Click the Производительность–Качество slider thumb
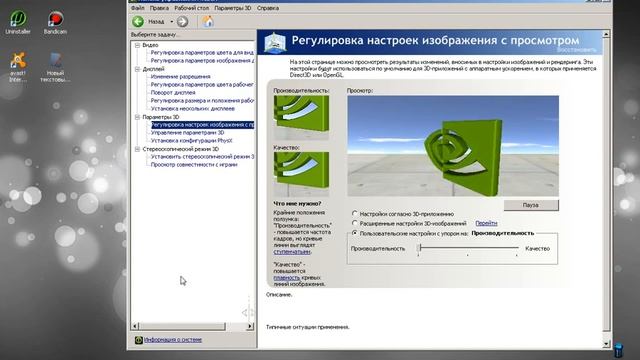 [420, 248]
